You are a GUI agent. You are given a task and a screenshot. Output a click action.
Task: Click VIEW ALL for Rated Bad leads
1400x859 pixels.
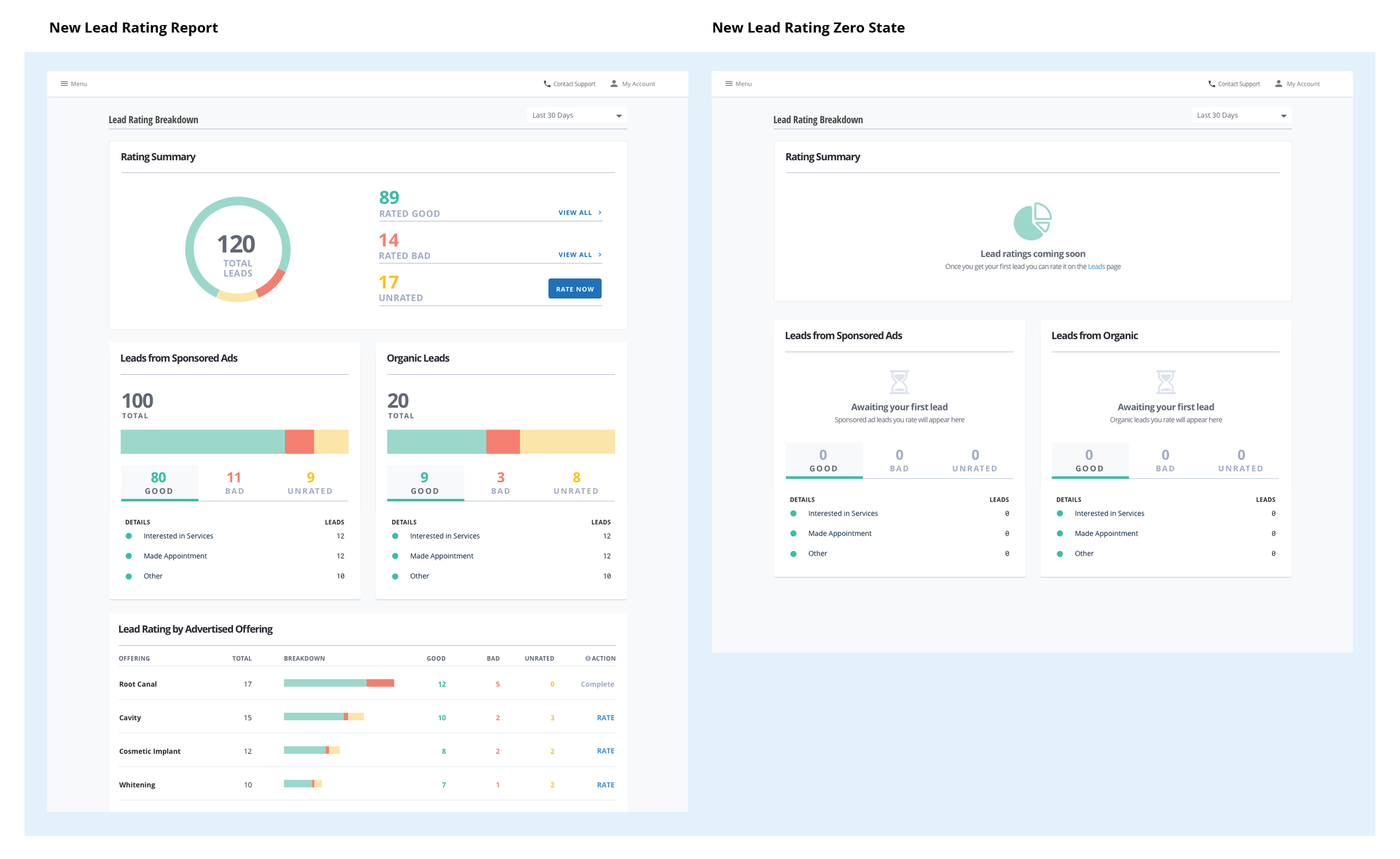pos(576,255)
